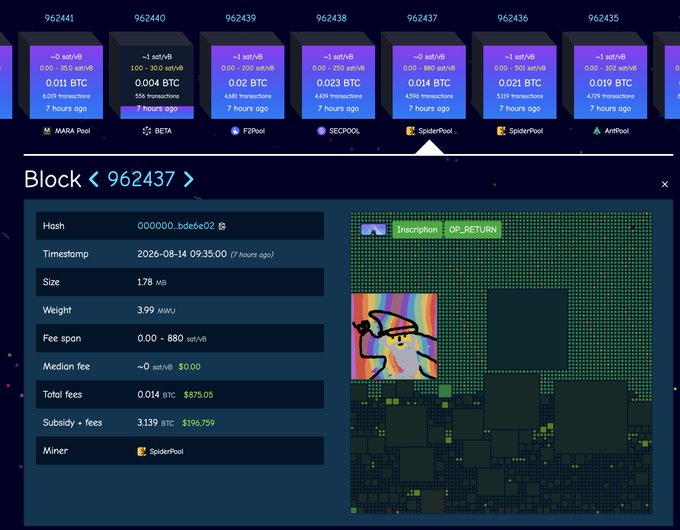Click the ~0 sat/vB median fee value
The width and height of the screenshot is (680, 530).
(156, 366)
